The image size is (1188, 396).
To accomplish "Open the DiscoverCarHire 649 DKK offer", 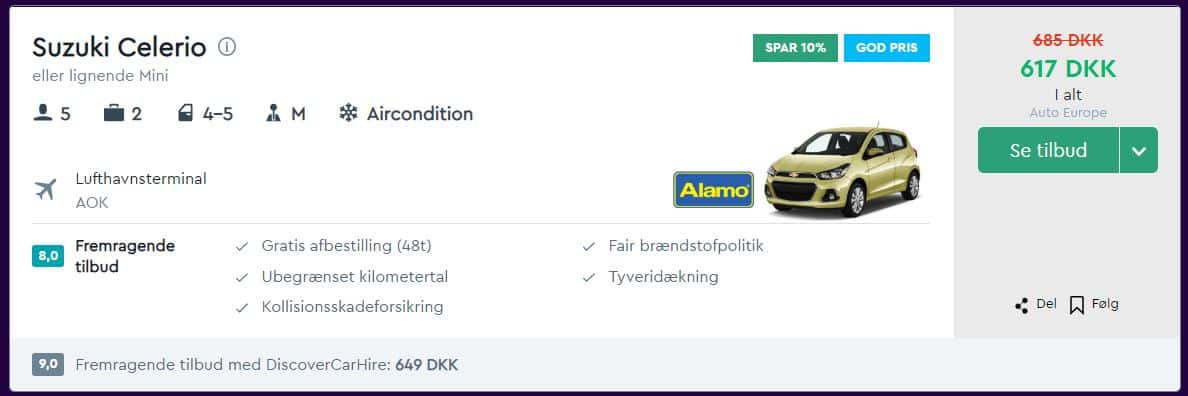I will click(x=267, y=365).
